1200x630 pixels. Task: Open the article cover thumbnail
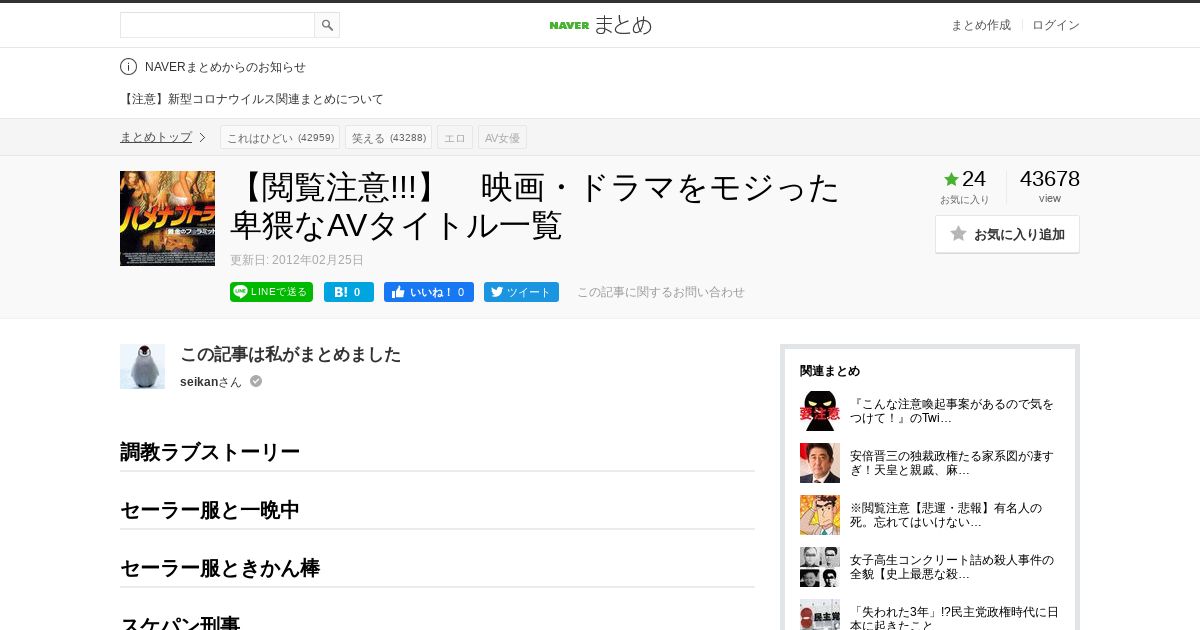point(167,218)
